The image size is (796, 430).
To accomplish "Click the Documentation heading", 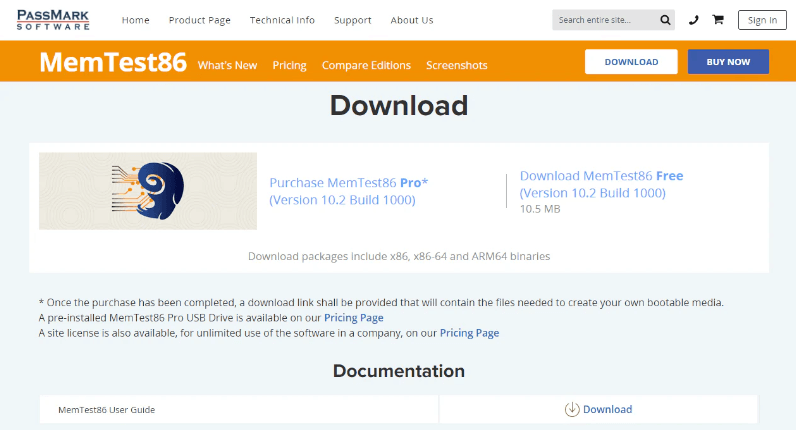I will coord(399,371).
